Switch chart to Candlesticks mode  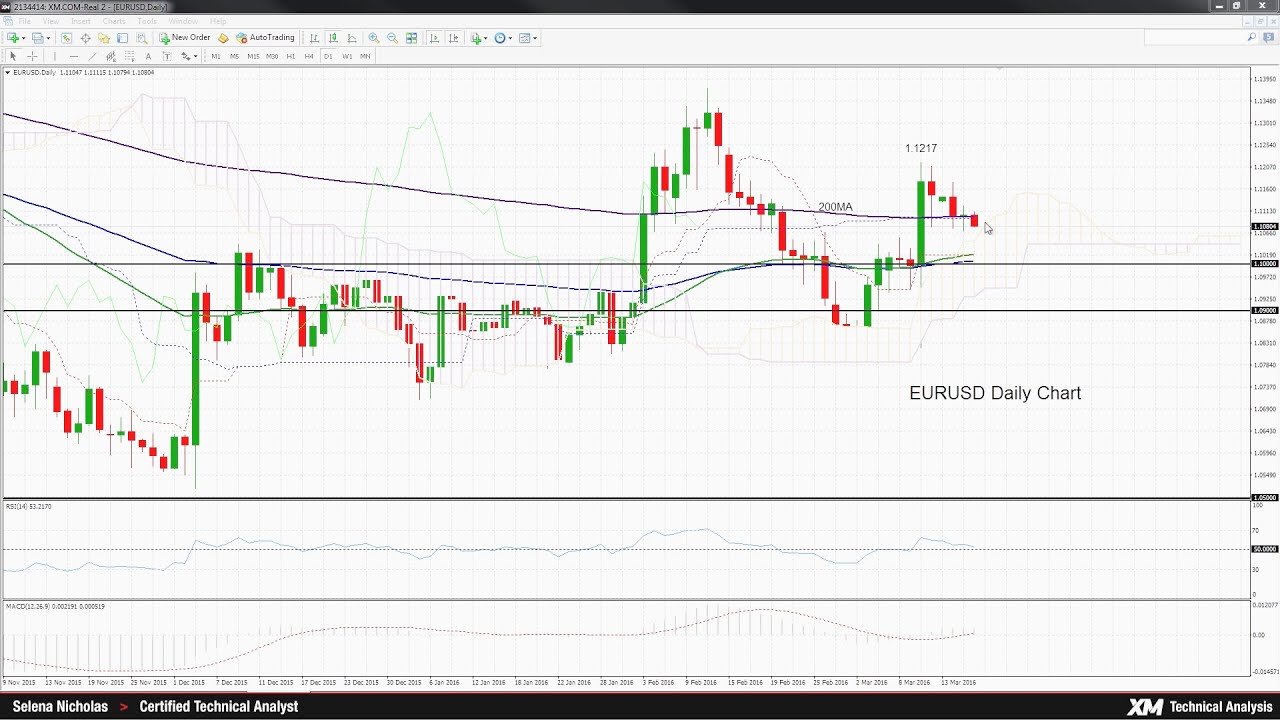(333, 38)
